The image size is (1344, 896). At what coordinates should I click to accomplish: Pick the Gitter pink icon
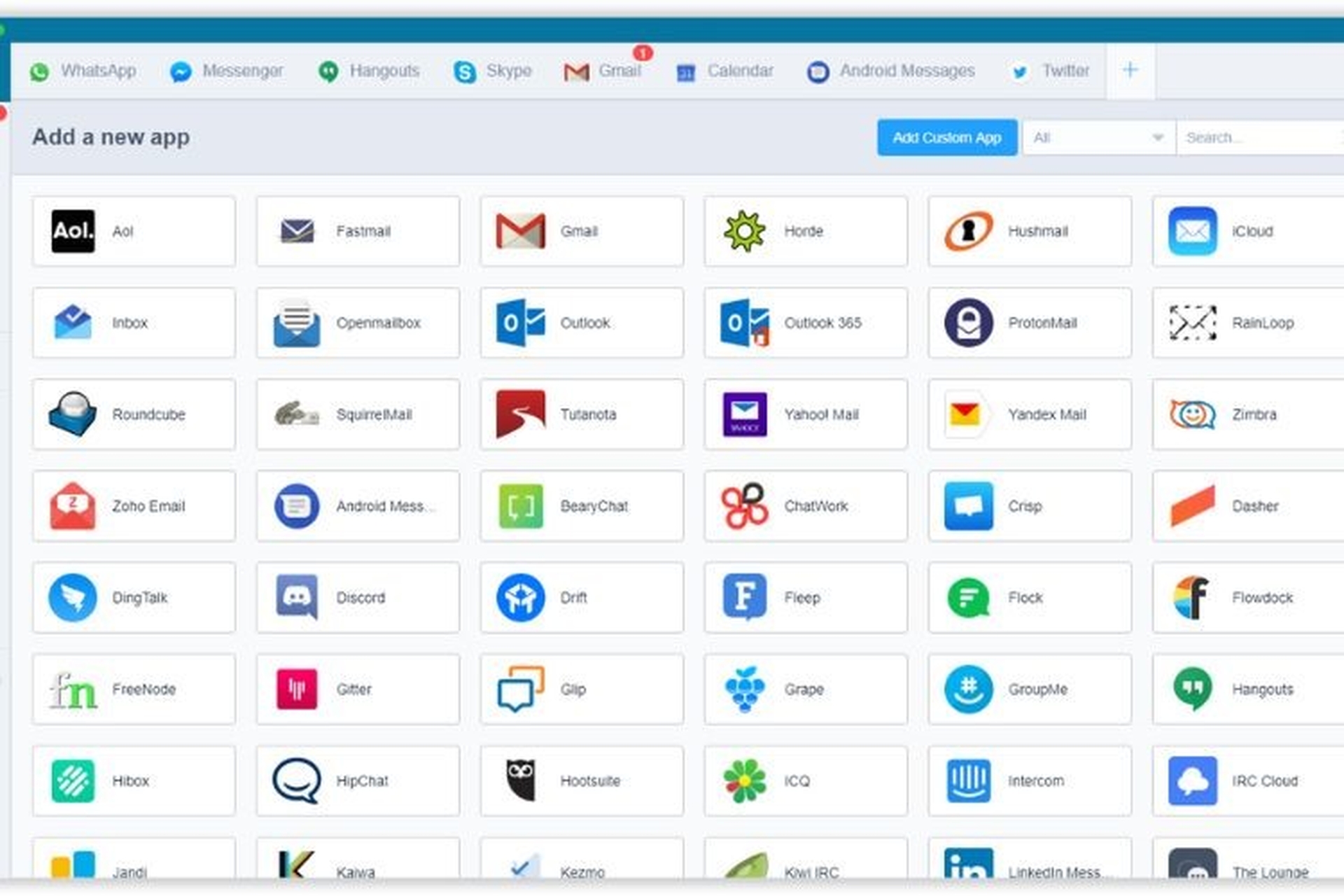tap(297, 689)
